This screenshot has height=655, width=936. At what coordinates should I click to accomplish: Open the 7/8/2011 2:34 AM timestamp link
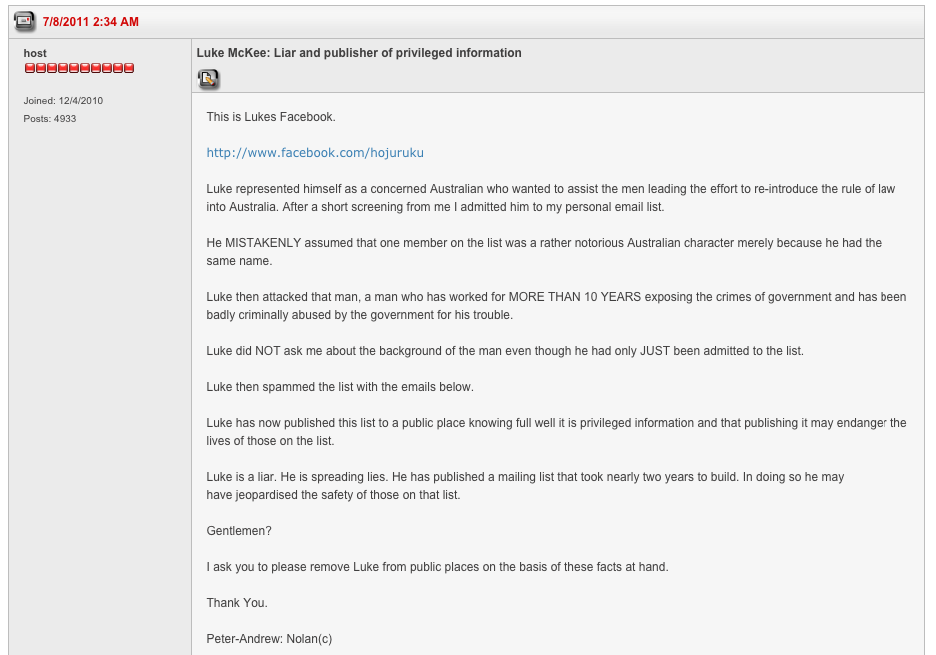(91, 22)
